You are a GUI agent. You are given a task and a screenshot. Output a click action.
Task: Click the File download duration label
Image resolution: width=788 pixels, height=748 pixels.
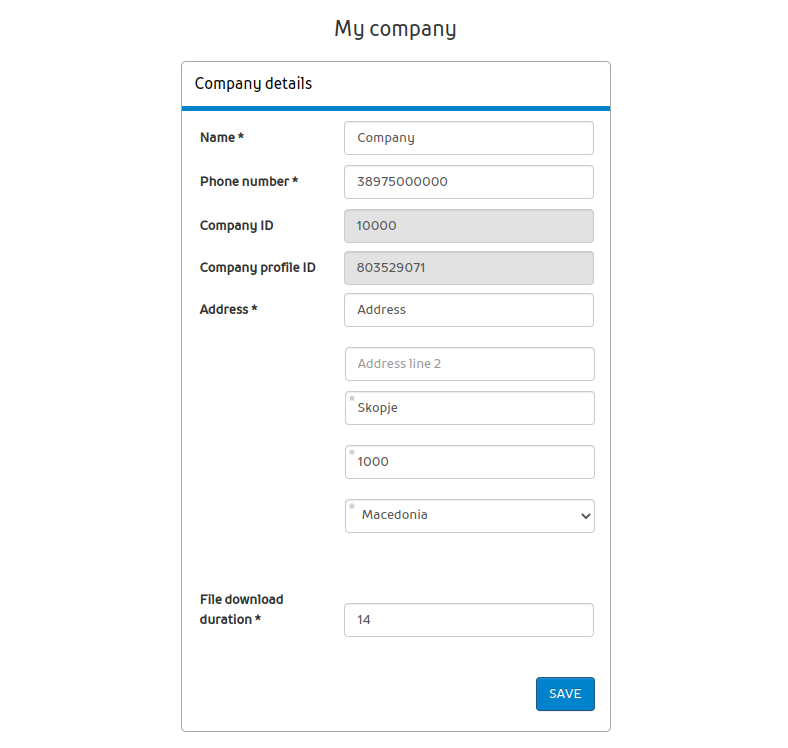241,609
